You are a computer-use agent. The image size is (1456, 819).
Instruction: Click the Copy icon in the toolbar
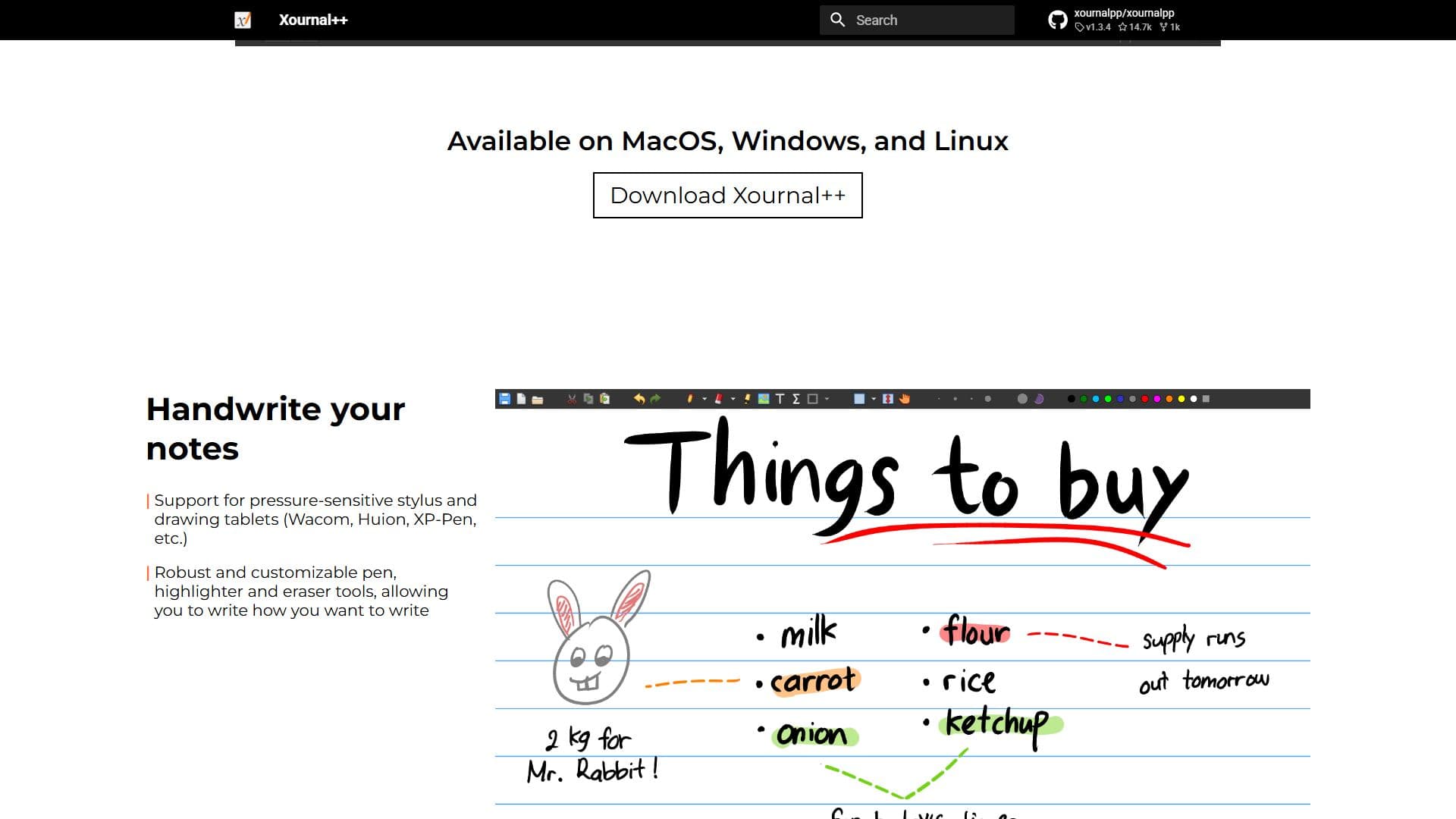pyautogui.click(x=588, y=399)
